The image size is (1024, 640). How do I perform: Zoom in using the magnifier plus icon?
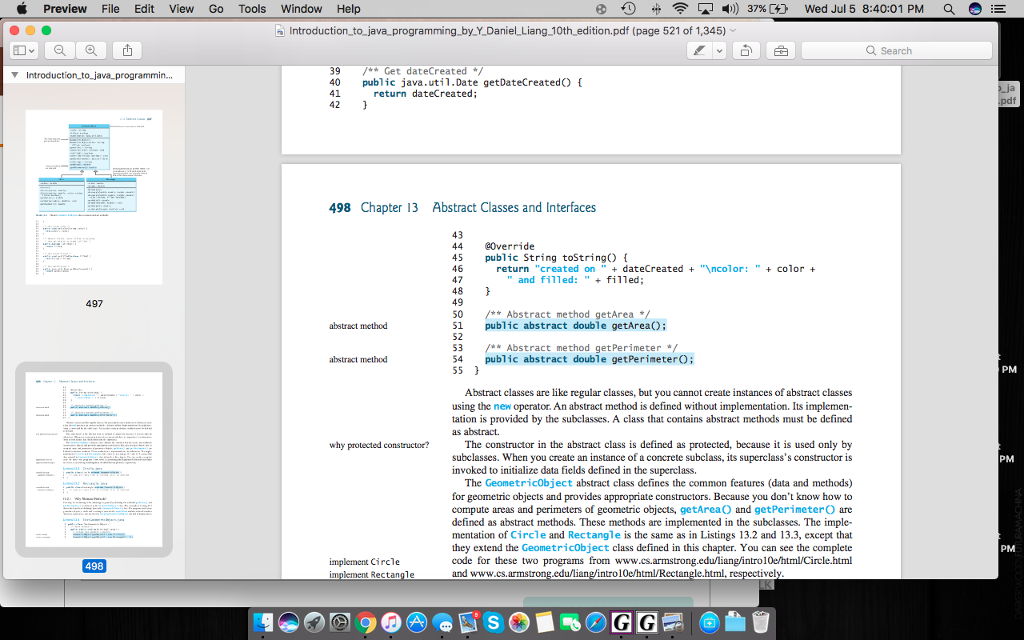(x=90, y=50)
